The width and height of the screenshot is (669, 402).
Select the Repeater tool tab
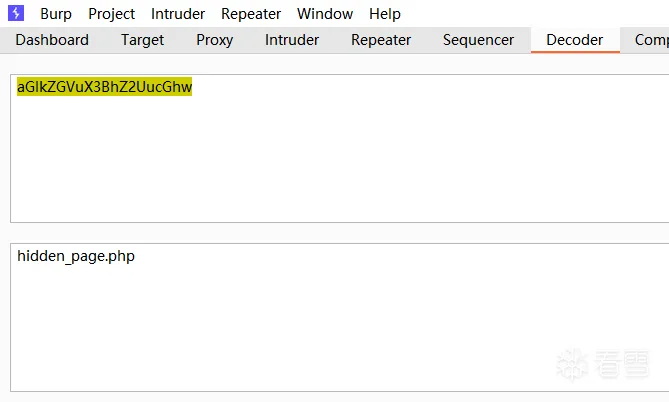381,40
